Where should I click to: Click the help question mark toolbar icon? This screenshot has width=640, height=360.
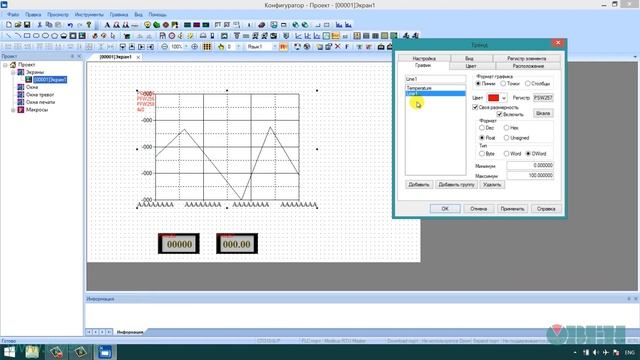89,25
